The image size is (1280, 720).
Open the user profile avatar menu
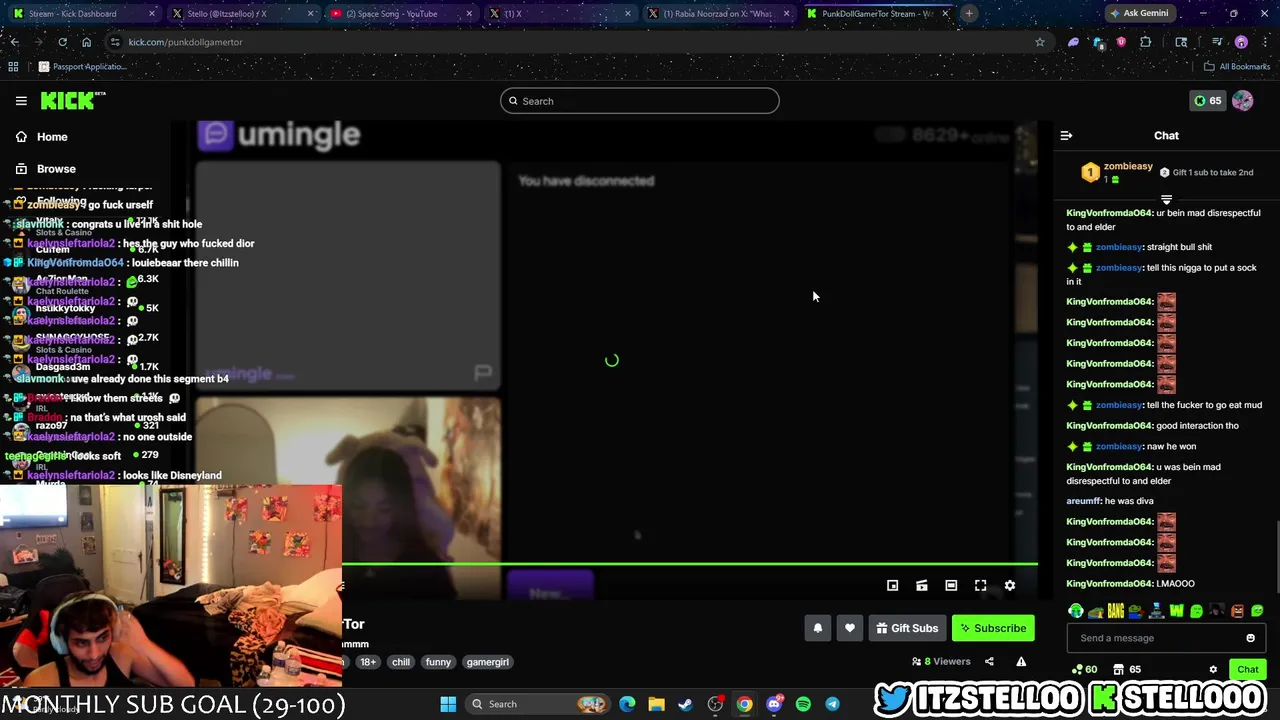(x=1242, y=101)
